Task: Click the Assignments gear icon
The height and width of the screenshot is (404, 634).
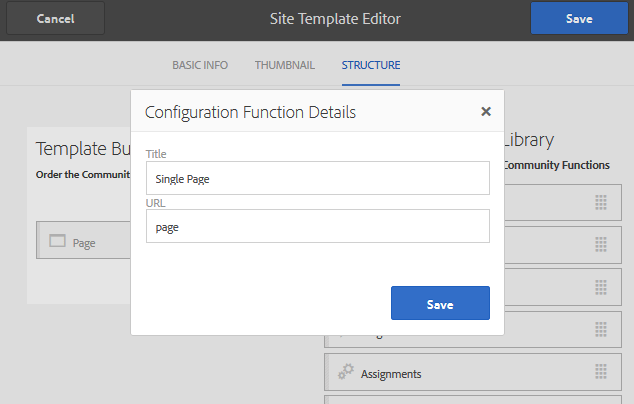Action: [x=346, y=373]
